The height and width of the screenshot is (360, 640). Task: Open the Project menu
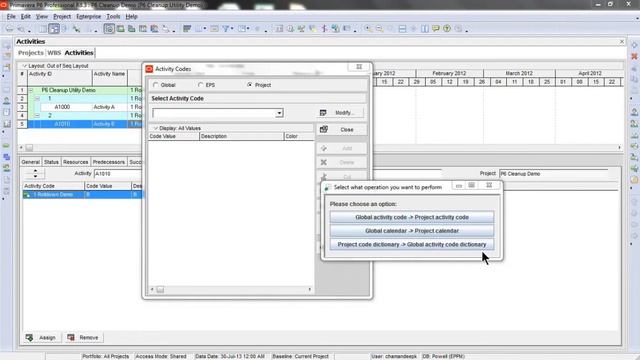point(62,17)
